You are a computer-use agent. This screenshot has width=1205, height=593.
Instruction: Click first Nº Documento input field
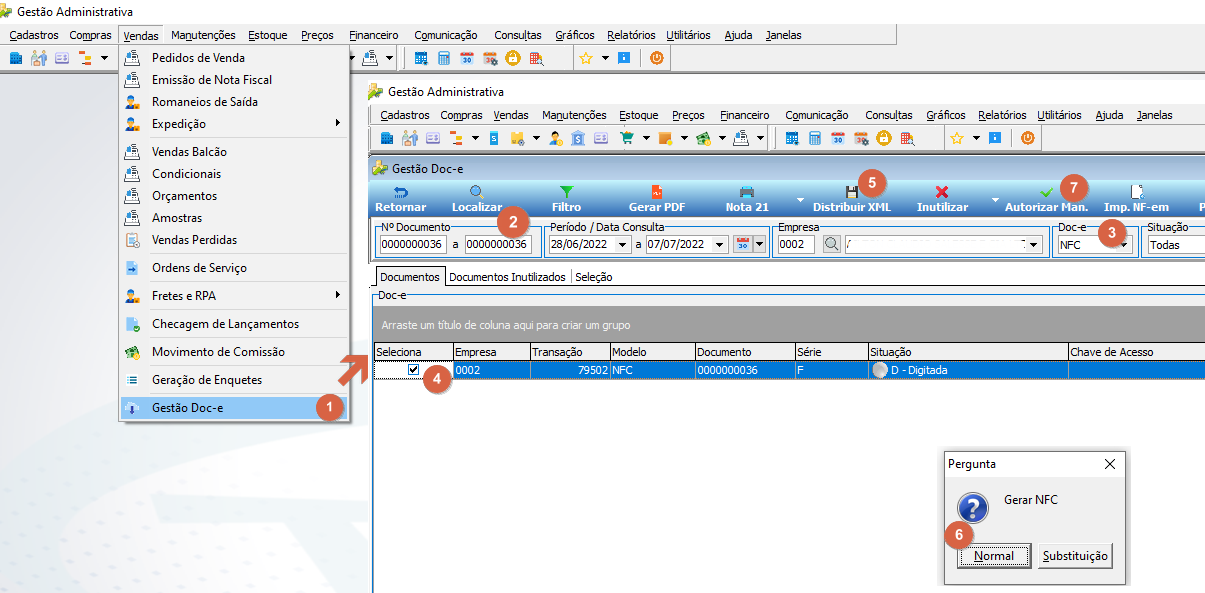point(413,244)
